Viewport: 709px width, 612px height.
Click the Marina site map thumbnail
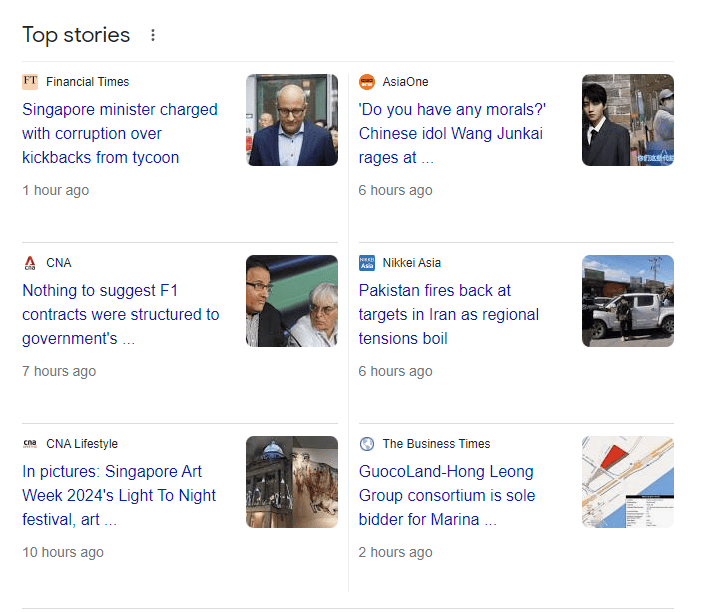click(628, 482)
